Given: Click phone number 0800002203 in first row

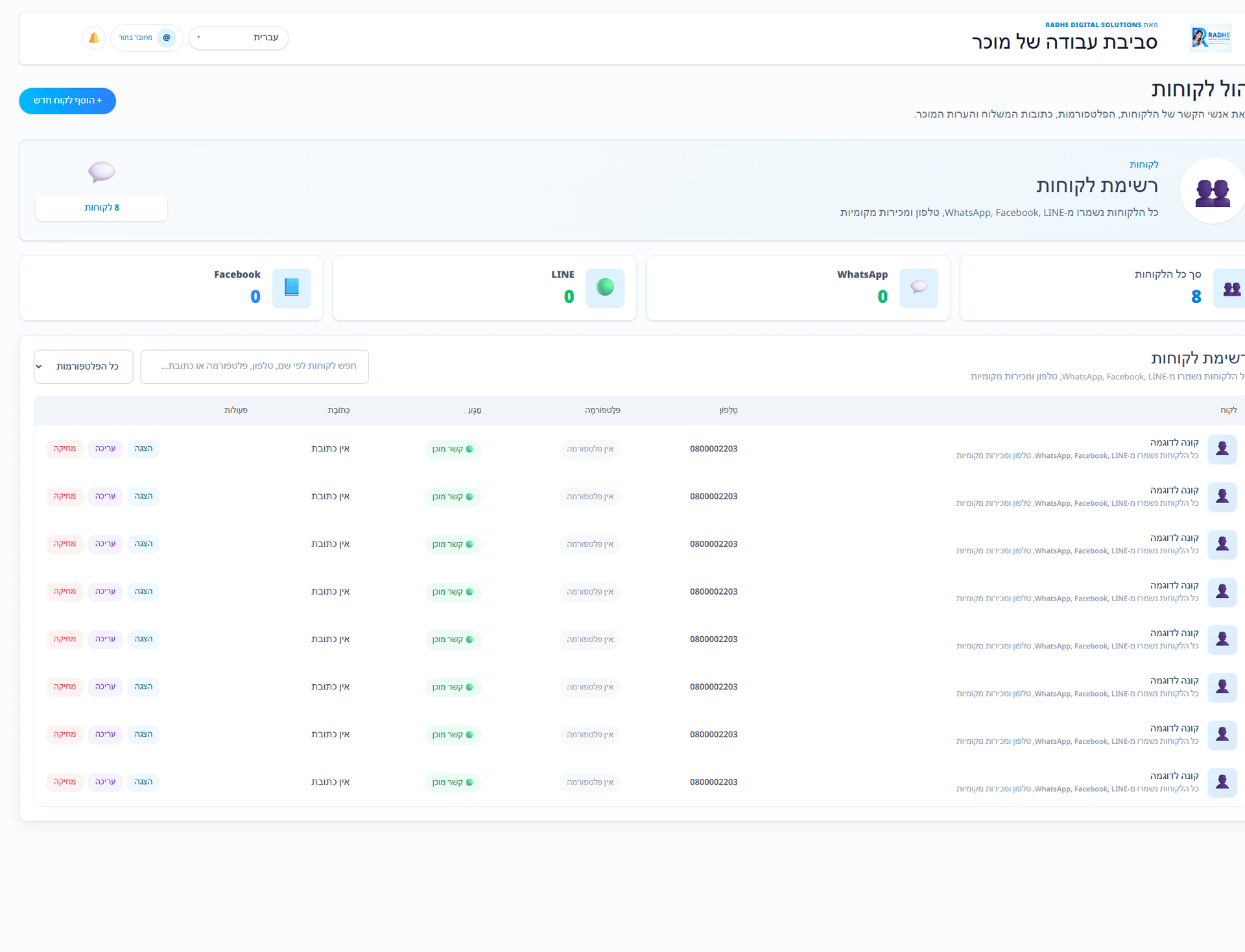Looking at the screenshot, I should click(713, 449).
